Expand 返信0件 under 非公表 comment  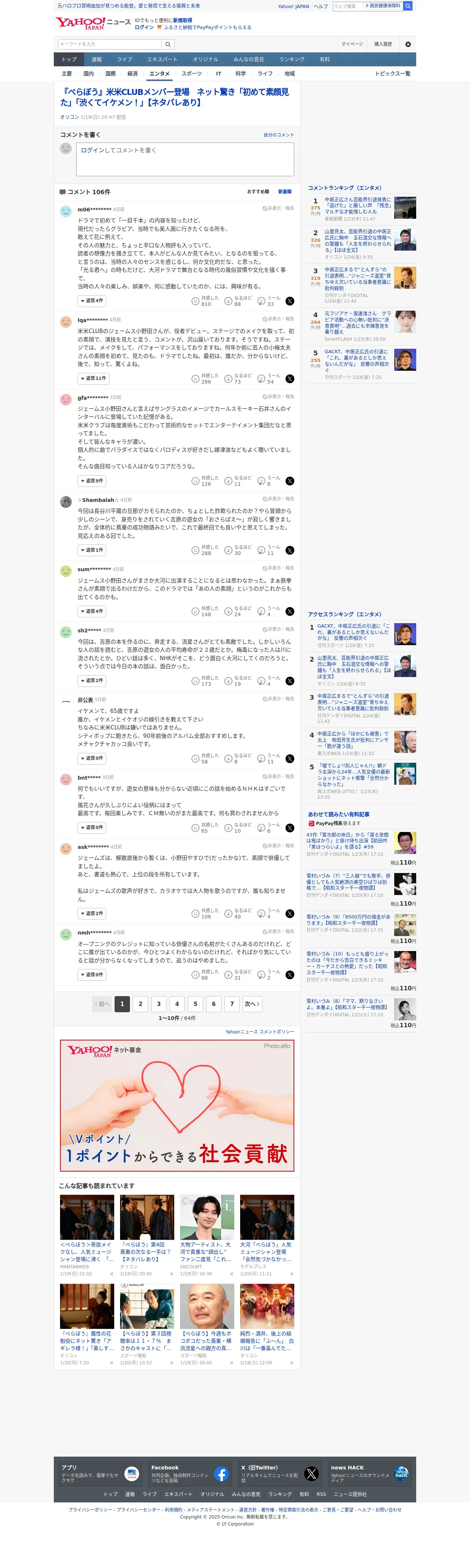(x=92, y=758)
